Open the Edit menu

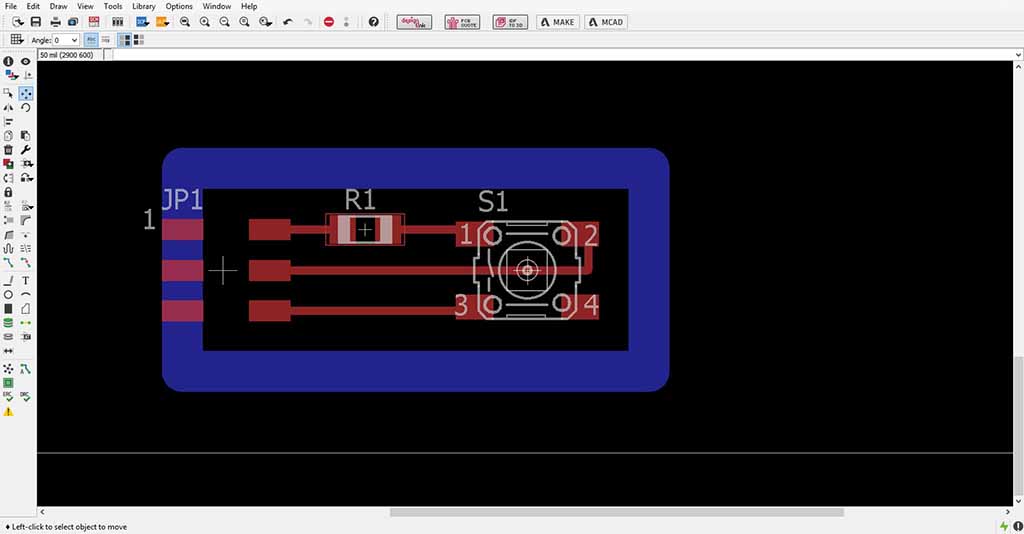coord(33,6)
